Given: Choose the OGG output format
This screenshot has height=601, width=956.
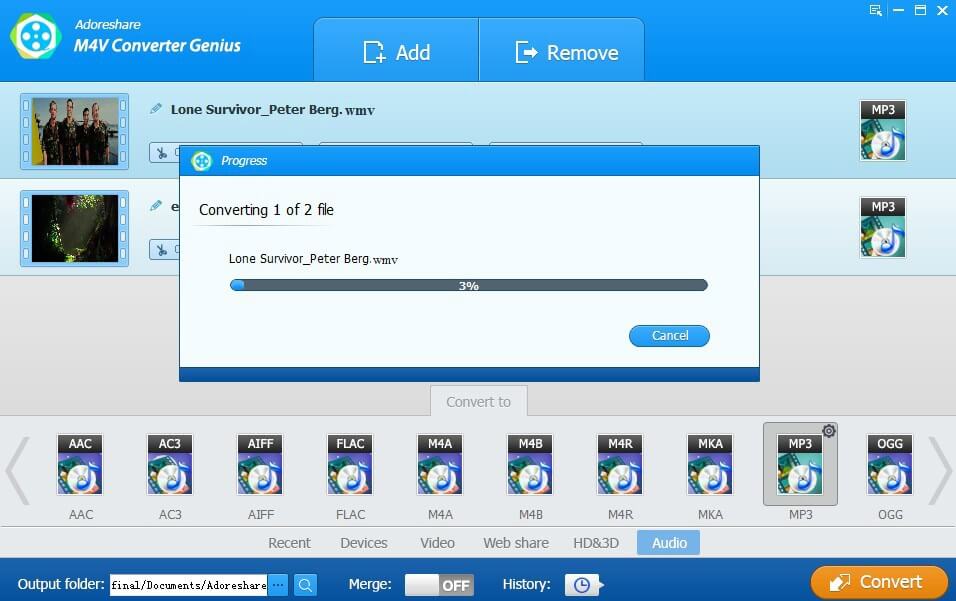Looking at the screenshot, I should (890, 464).
